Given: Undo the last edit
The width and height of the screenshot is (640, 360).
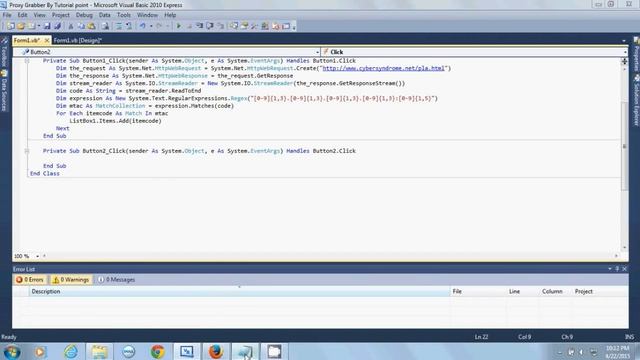Looking at the screenshot, I should pyautogui.click(x=142, y=26).
